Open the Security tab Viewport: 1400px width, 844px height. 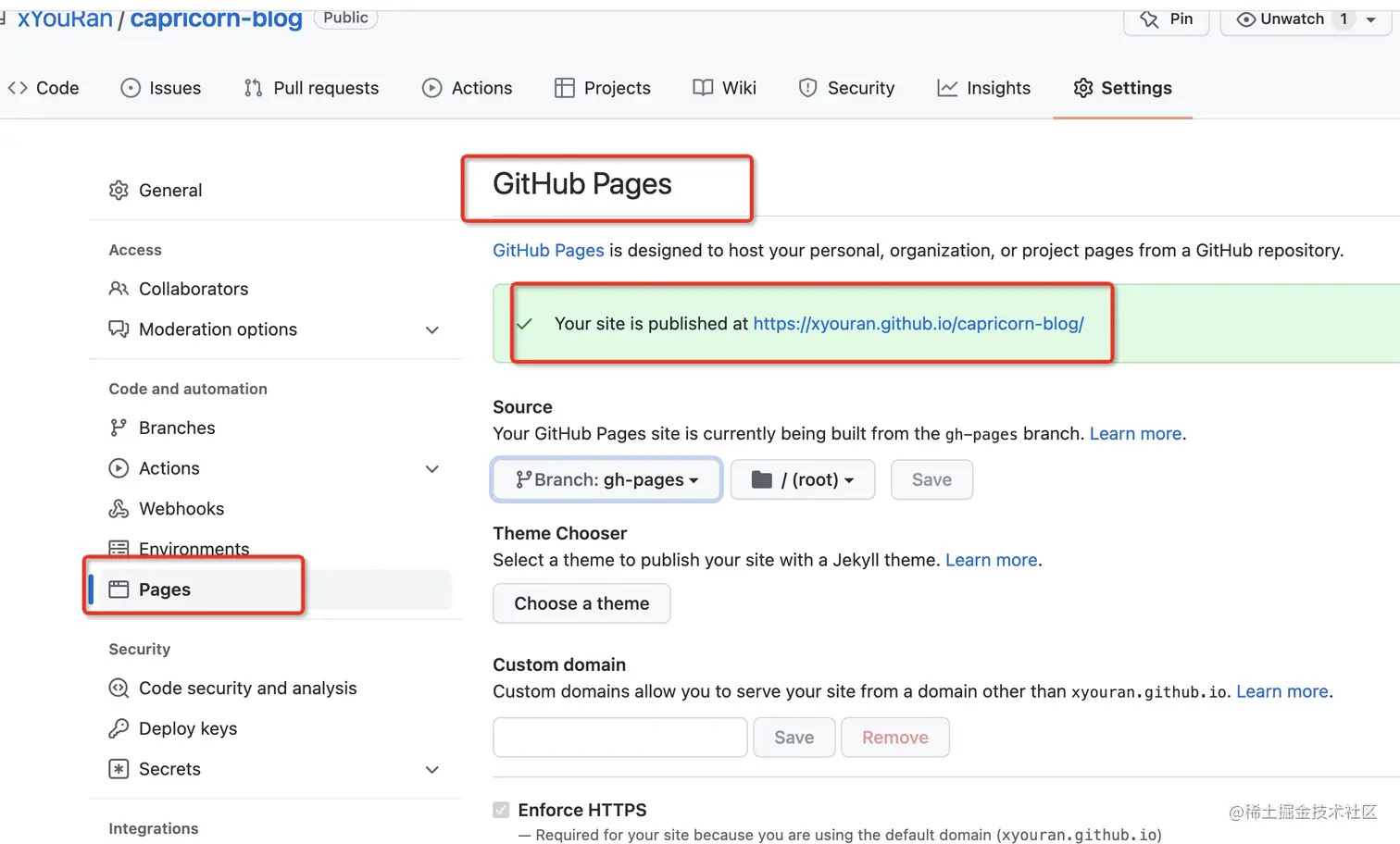846,88
